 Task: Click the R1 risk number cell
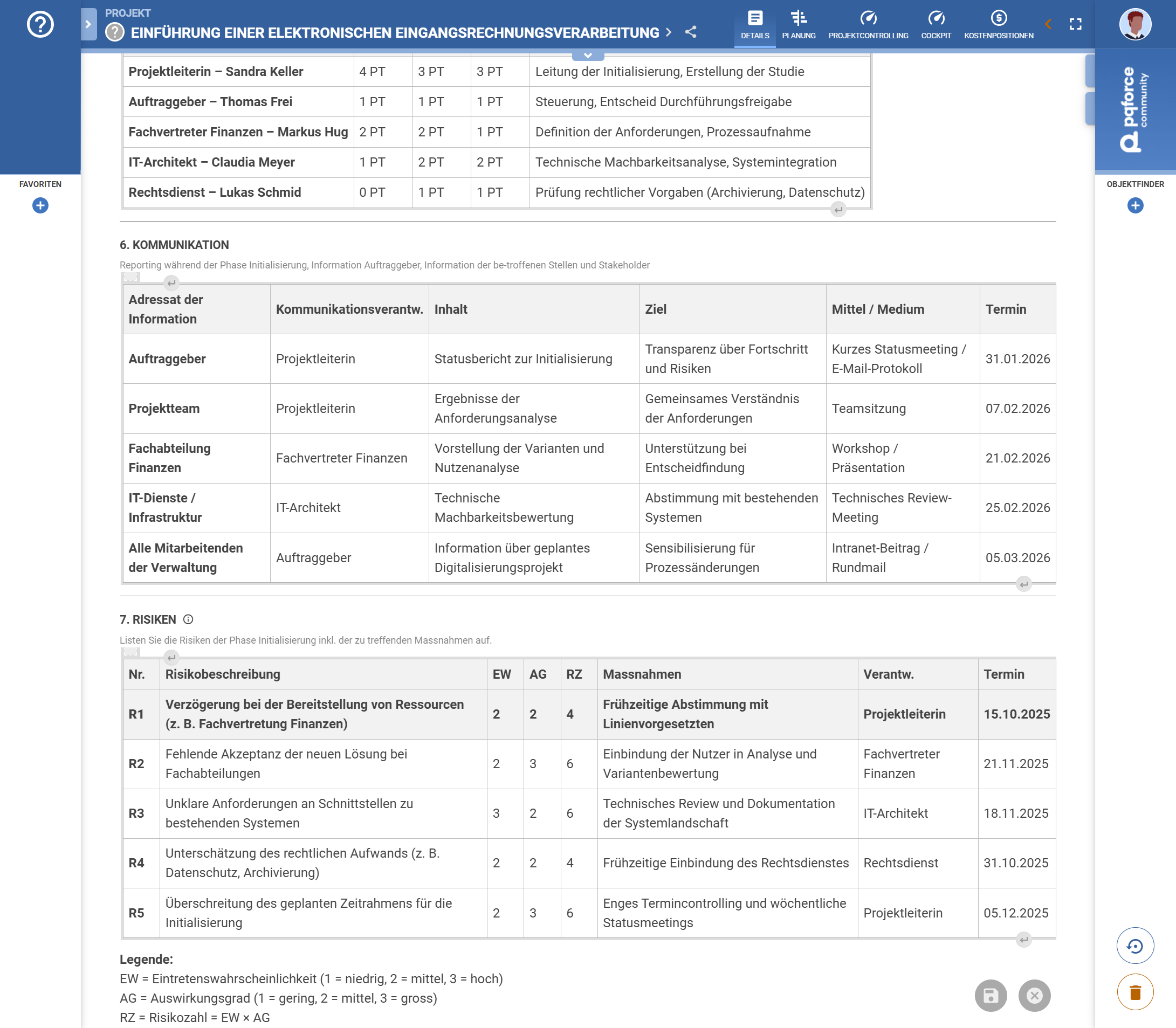click(141, 714)
